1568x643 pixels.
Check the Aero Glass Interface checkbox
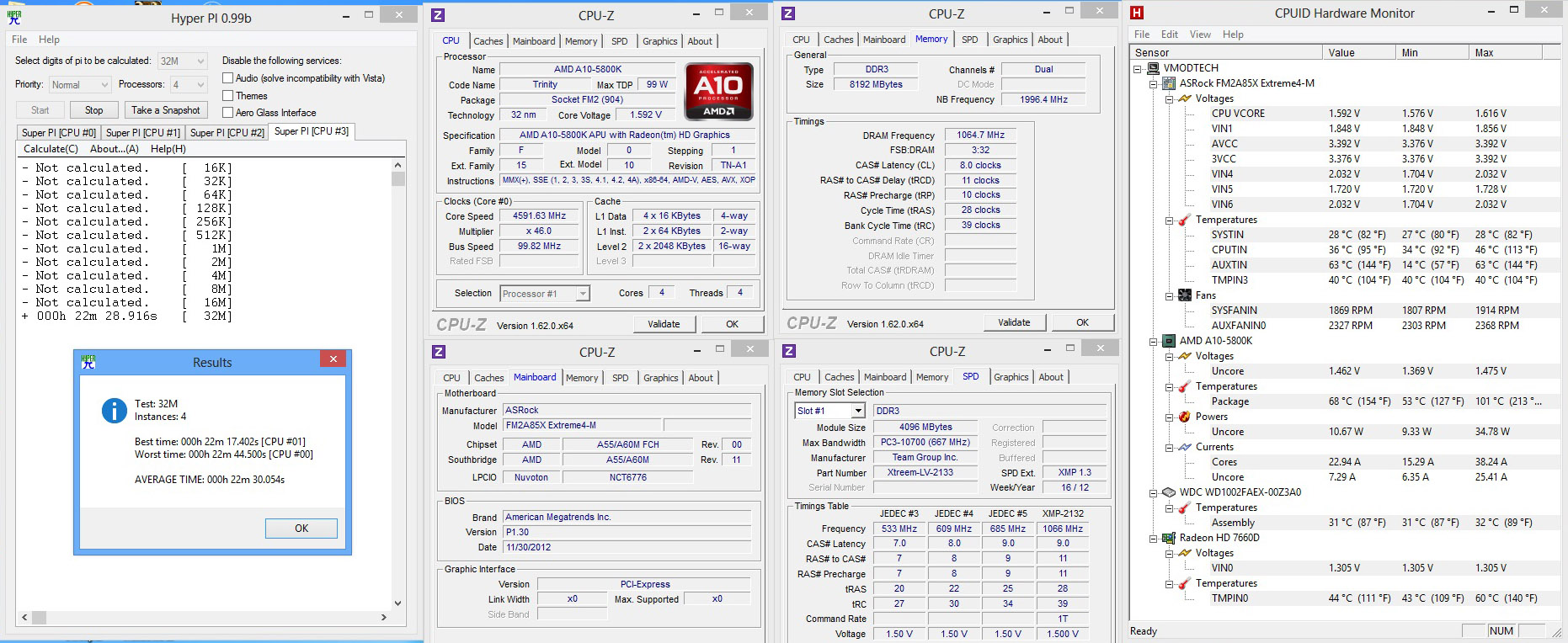227,113
